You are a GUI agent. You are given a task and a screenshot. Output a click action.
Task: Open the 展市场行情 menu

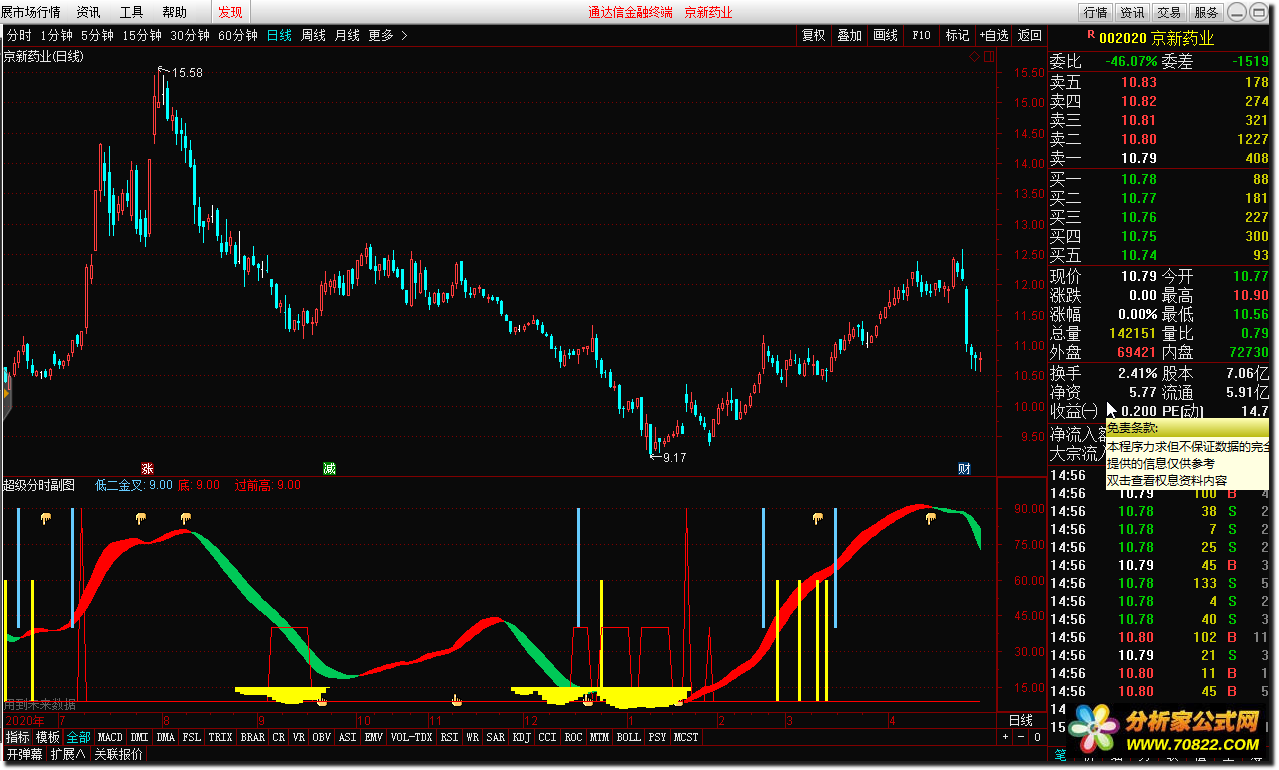pyautogui.click(x=30, y=12)
